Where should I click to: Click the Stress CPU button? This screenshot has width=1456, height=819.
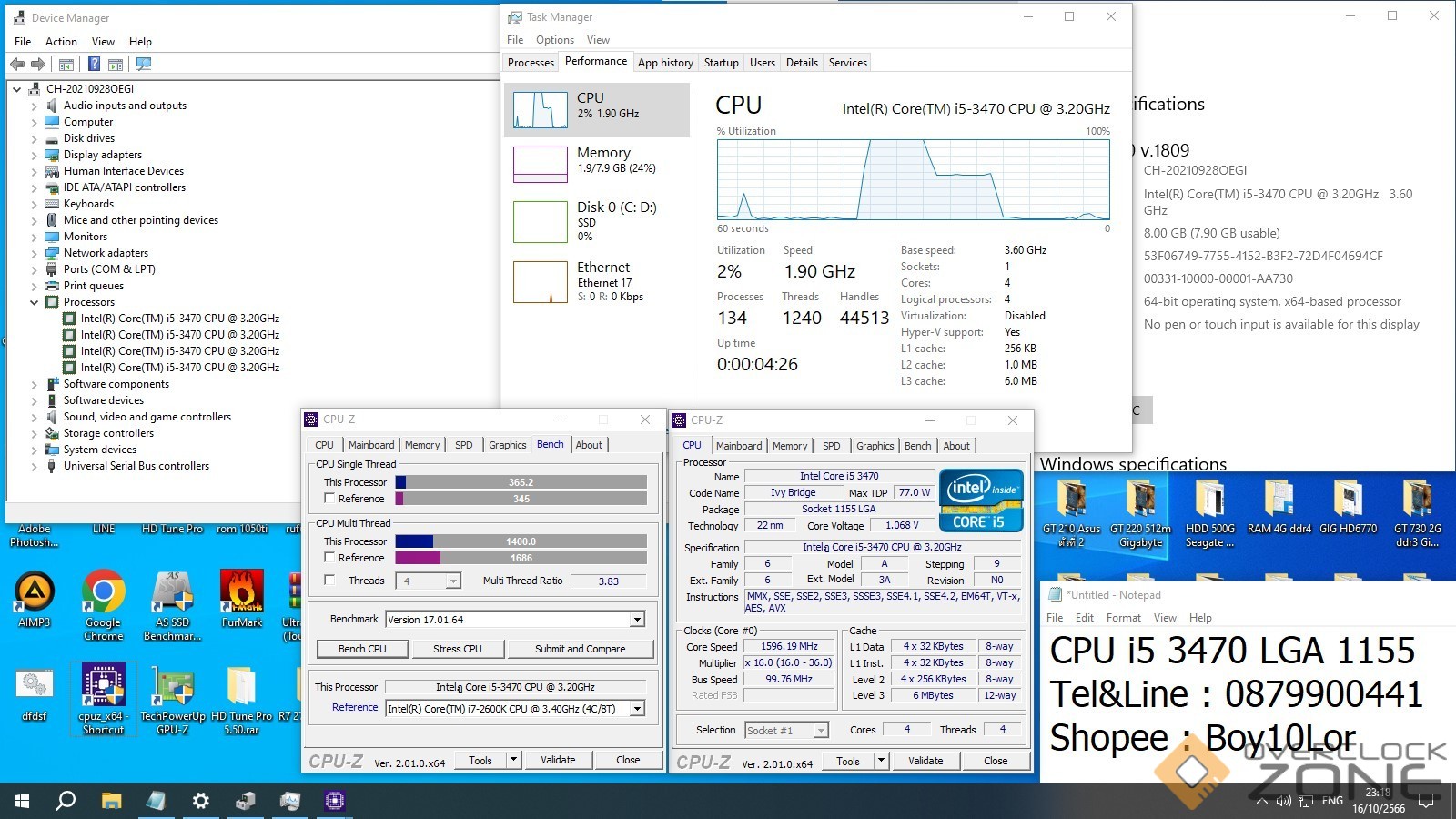click(x=457, y=649)
